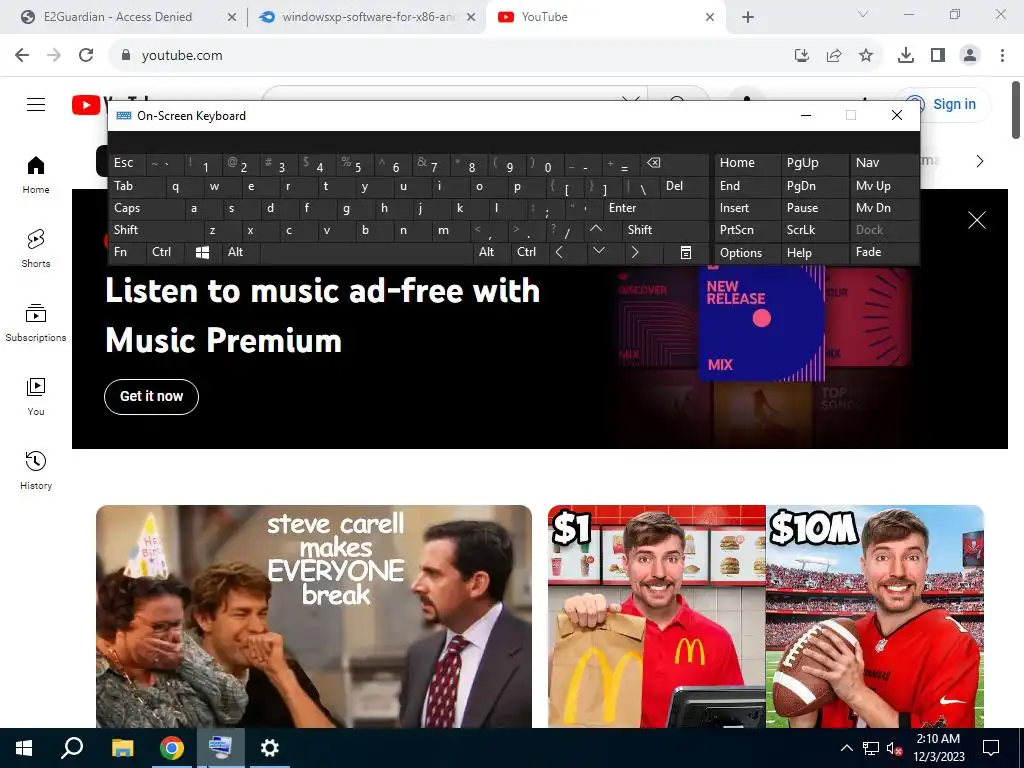Open the YouTube hamburger guide menu

click(x=36, y=104)
